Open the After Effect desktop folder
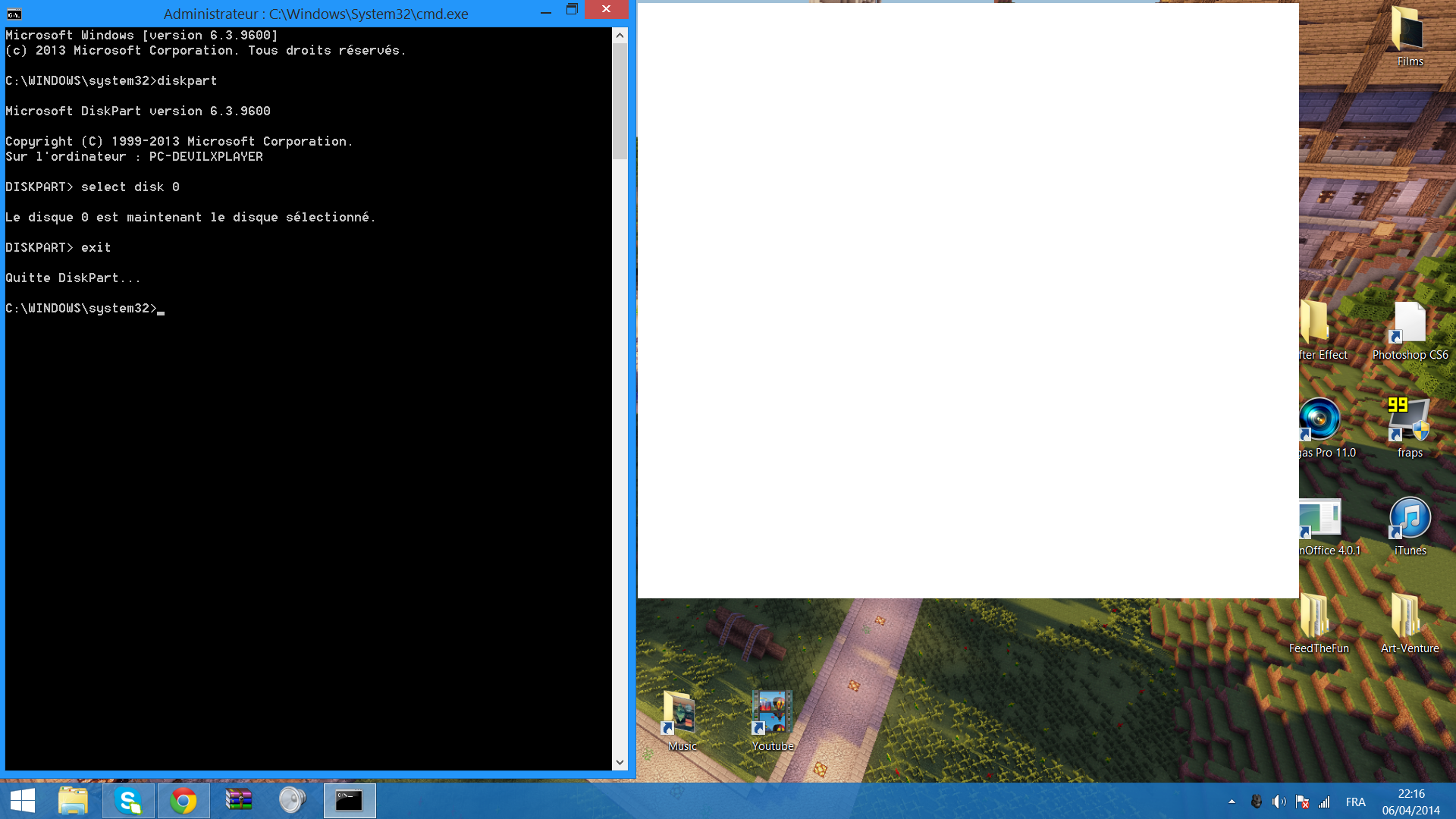This screenshot has width=1456, height=819. pos(1323,331)
